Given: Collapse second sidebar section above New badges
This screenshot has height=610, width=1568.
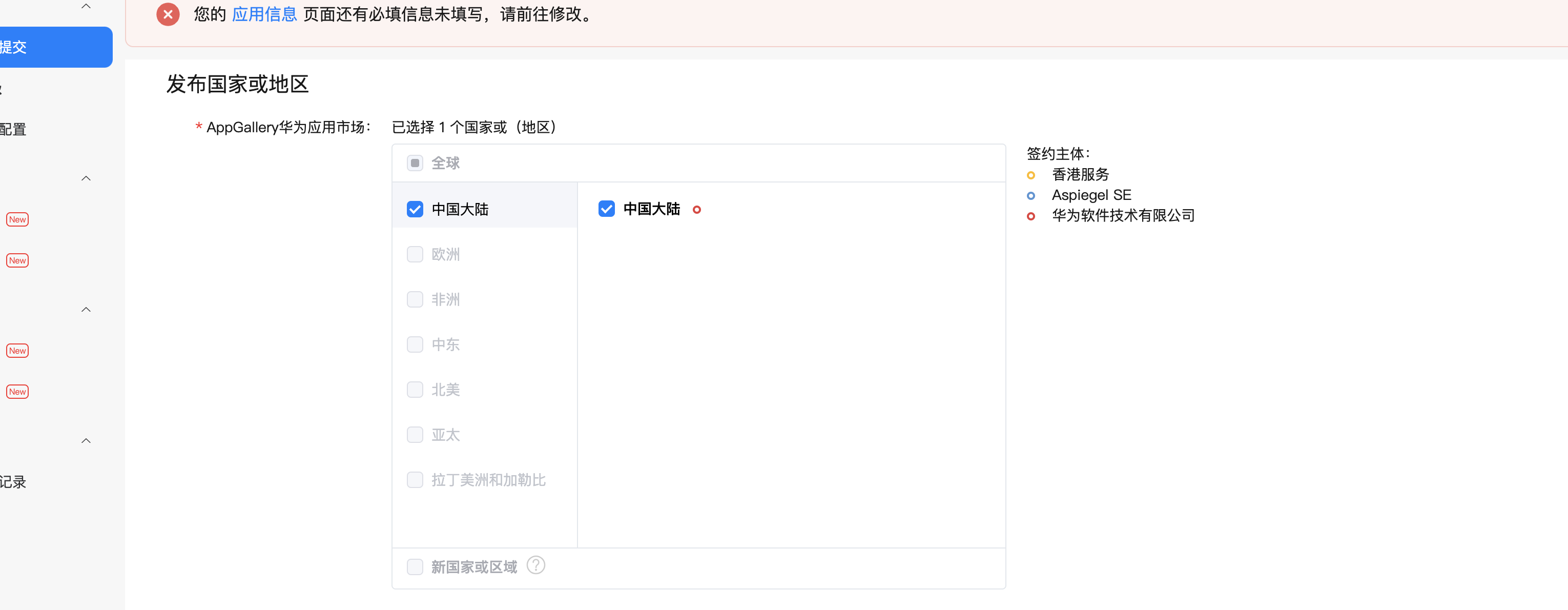Looking at the screenshot, I should [87, 178].
